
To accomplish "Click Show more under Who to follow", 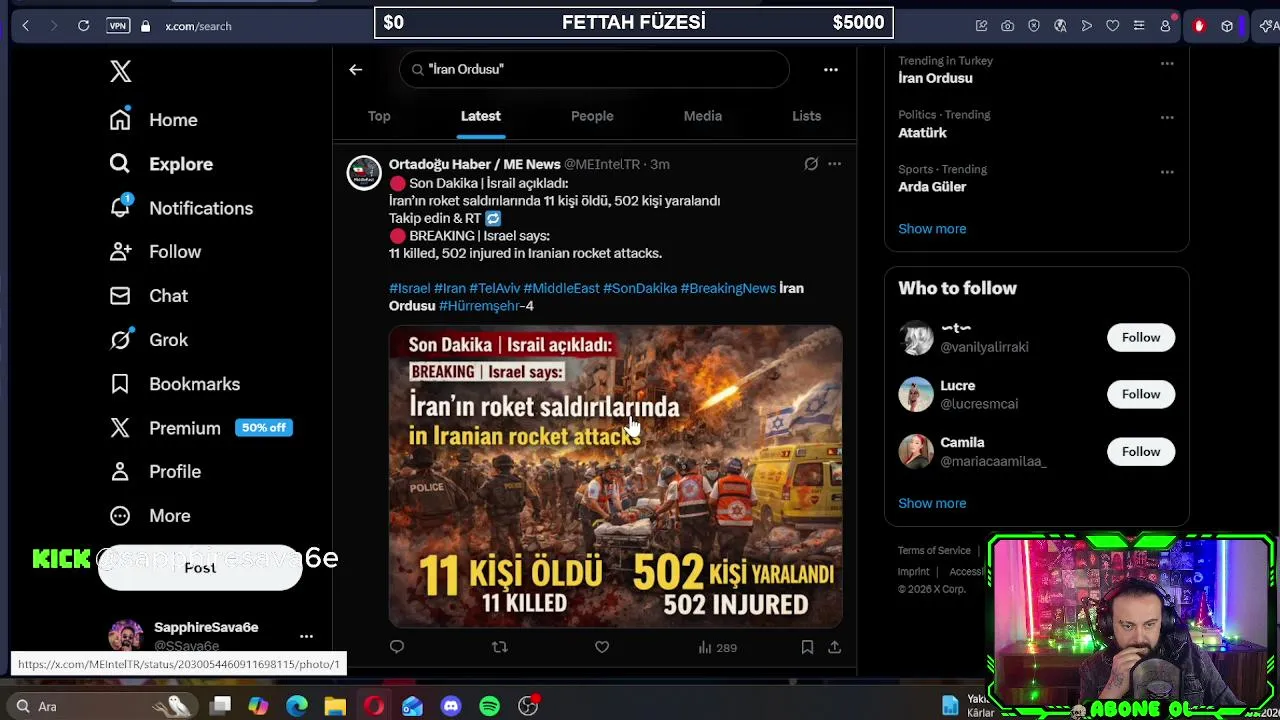I will (x=932, y=503).
